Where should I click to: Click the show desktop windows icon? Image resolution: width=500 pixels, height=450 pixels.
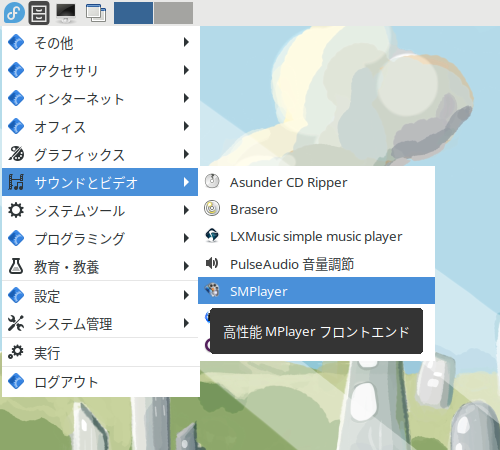pyautogui.click(x=96, y=13)
